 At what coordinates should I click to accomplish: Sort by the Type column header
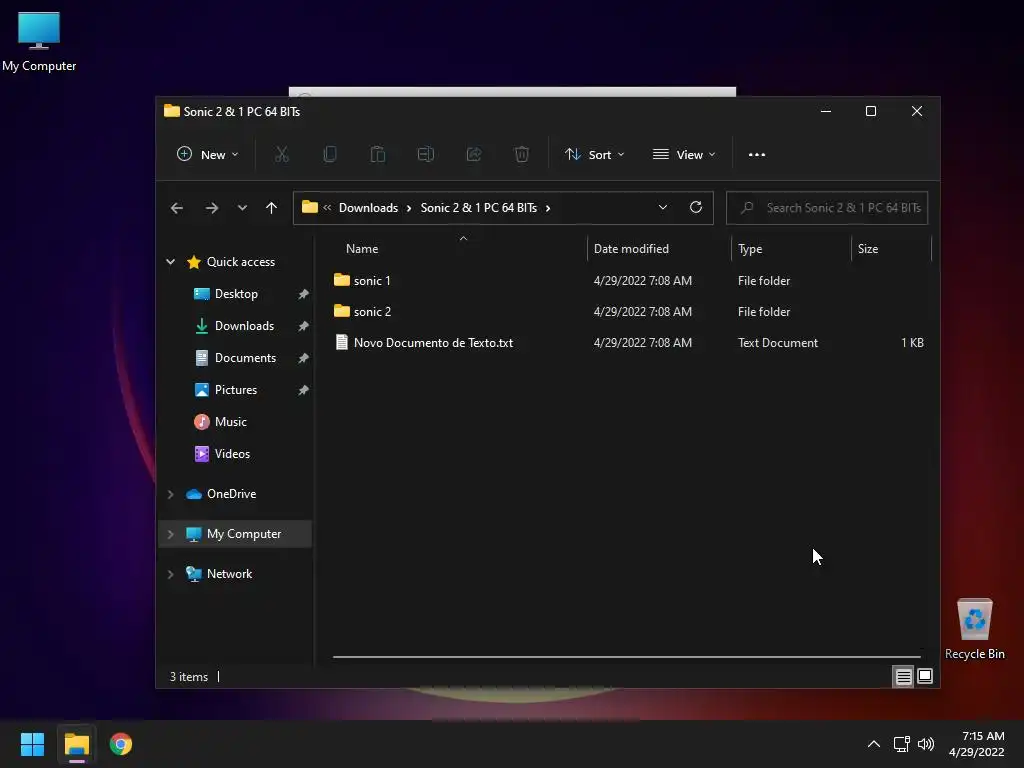pyautogui.click(x=750, y=249)
